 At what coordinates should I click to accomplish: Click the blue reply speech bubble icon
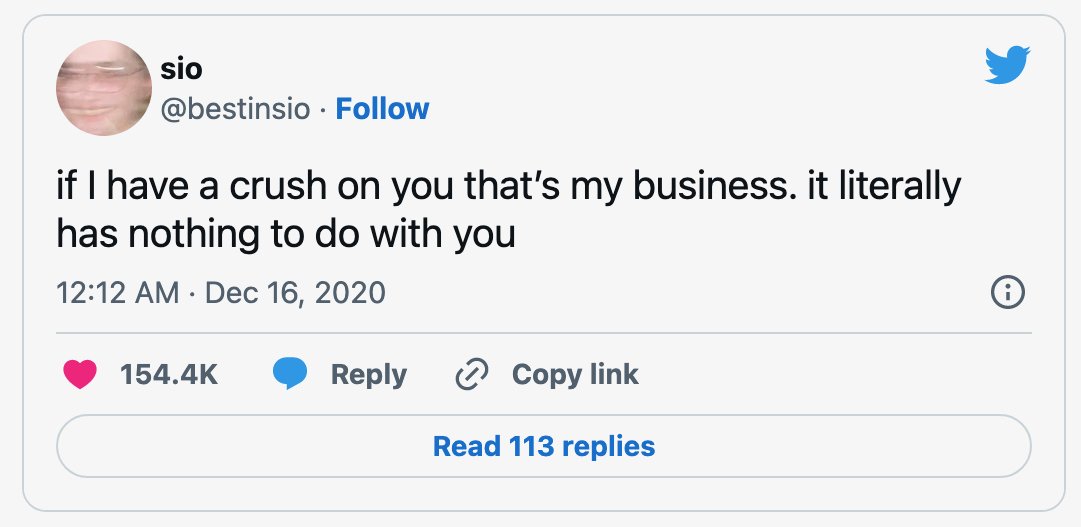[290, 375]
